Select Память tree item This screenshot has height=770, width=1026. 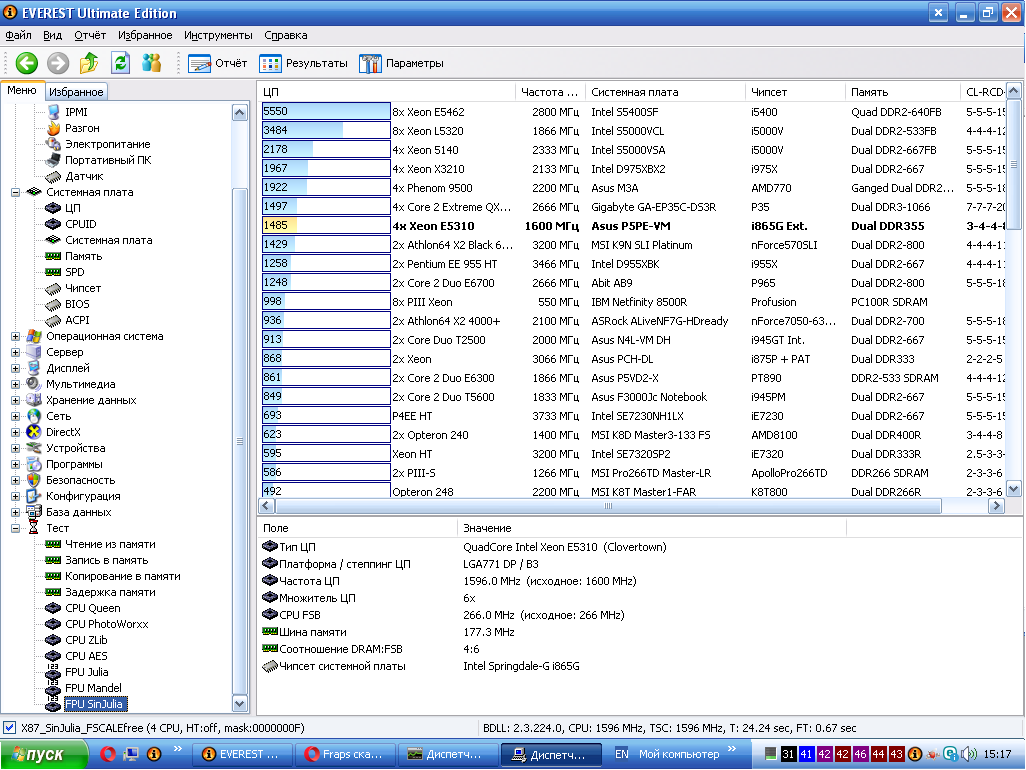pos(83,256)
